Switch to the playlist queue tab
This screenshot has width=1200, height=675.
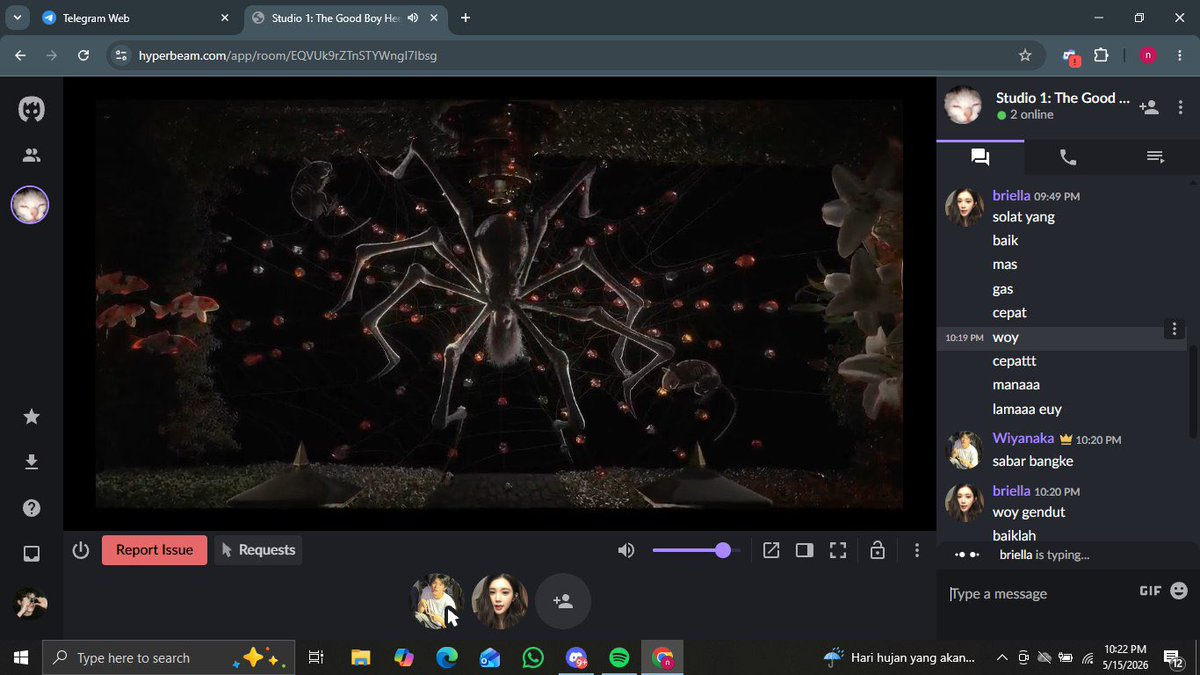tap(1155, 157)
